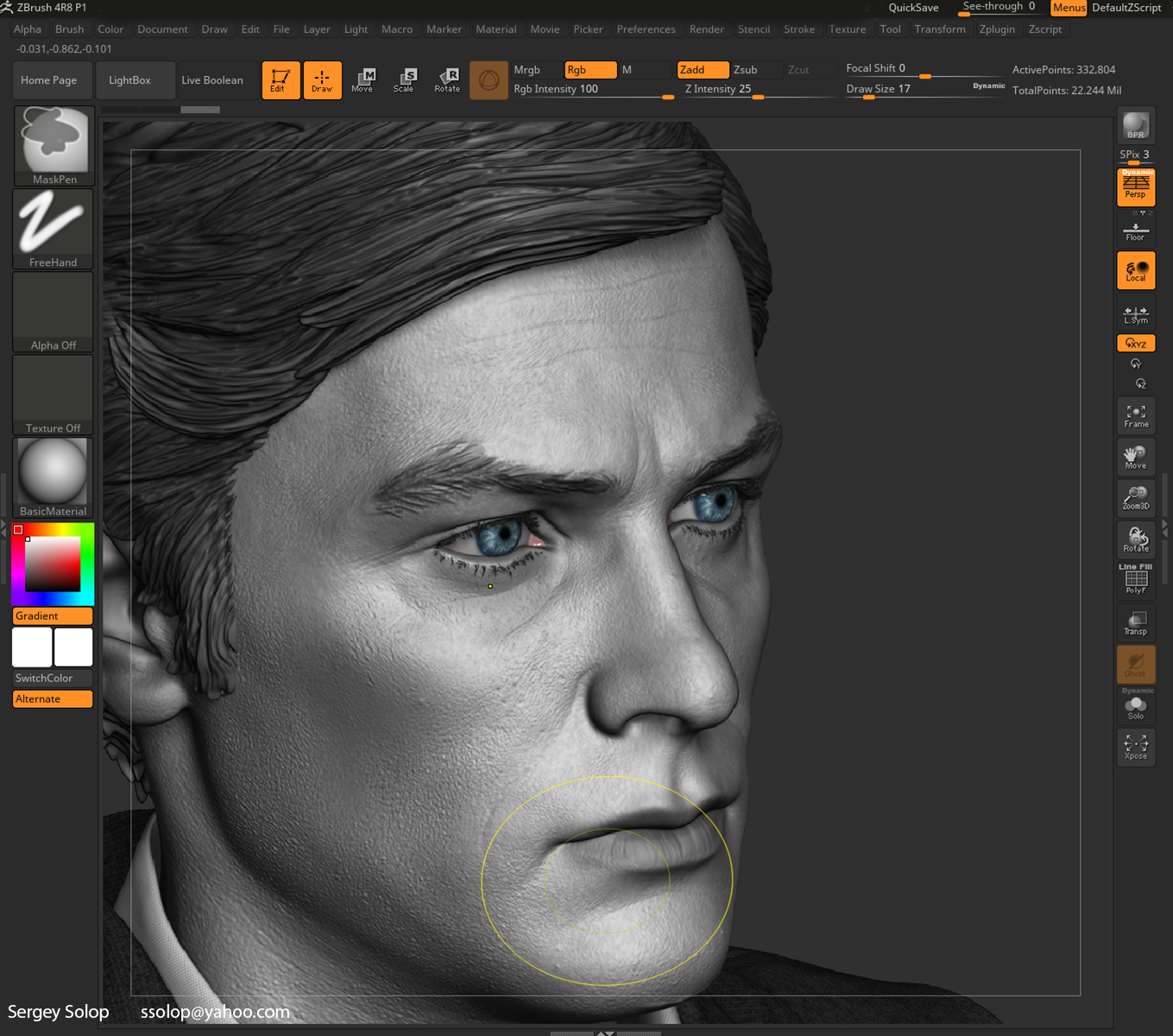Open the Stroke menu
This screenshot has height=1036, width=1173.
(x=799, y=29)
